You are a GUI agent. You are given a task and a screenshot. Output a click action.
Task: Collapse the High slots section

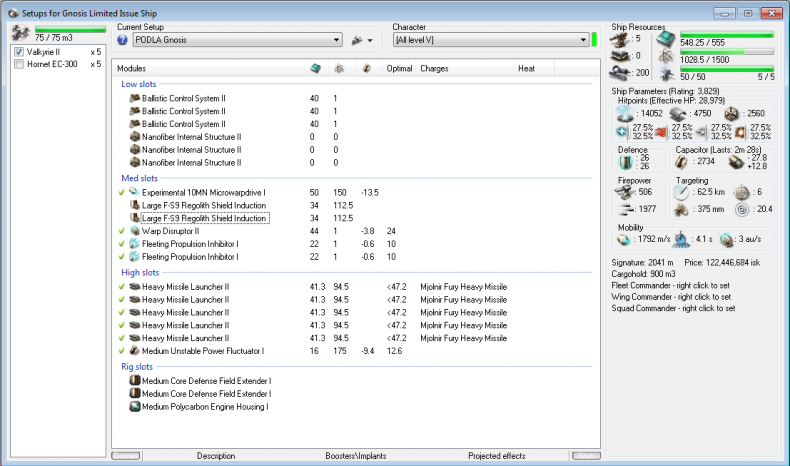tap(140, 273)
